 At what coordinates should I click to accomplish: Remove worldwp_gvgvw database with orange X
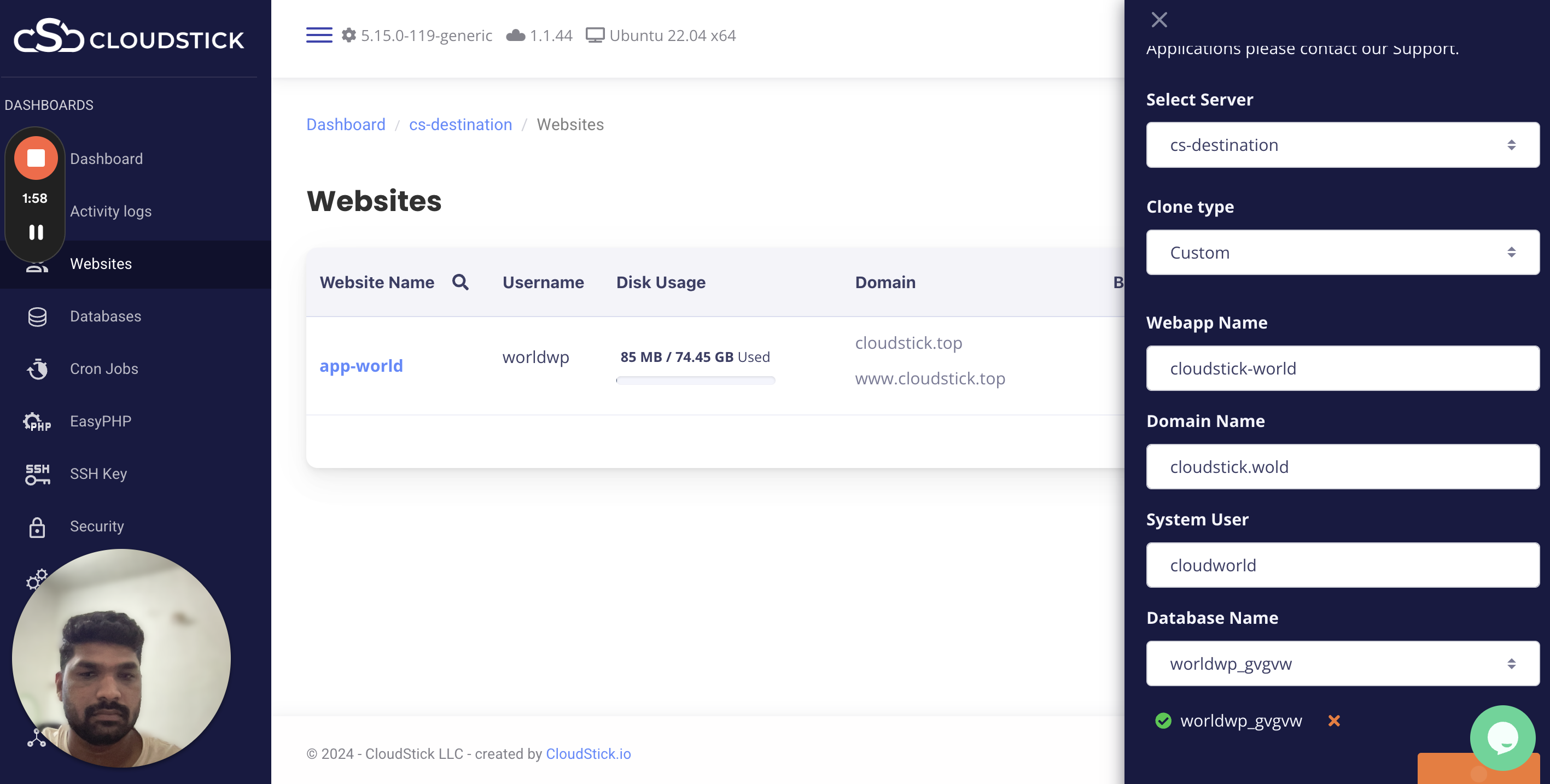1333,720
